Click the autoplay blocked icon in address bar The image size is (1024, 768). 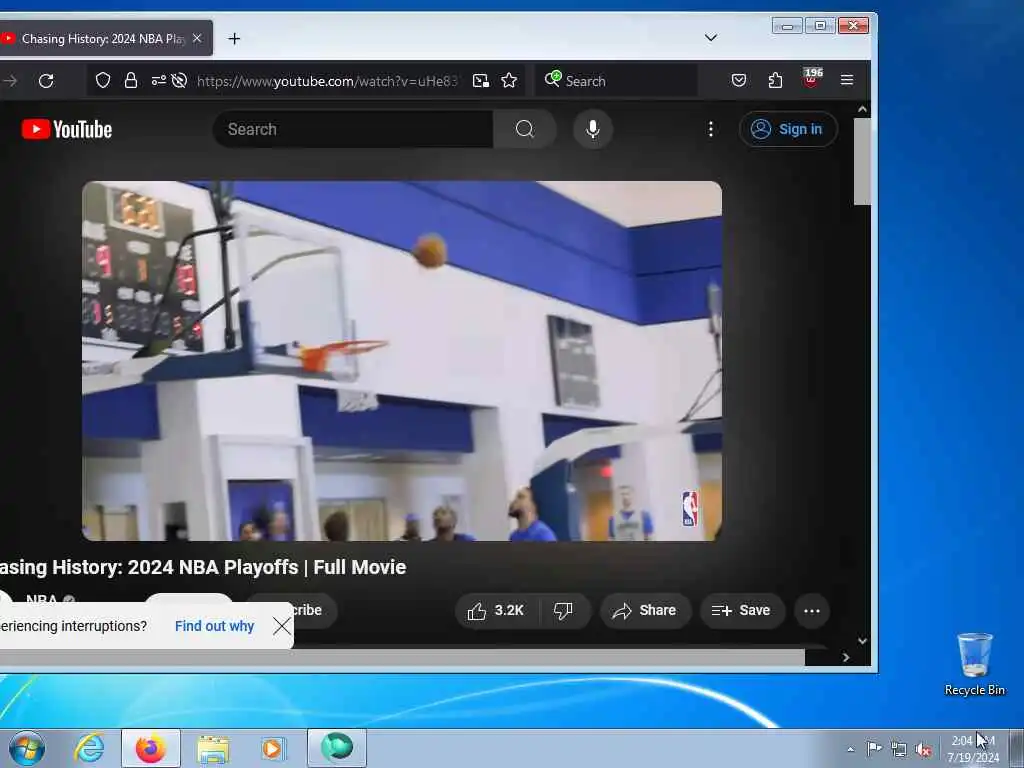(179, 80)
